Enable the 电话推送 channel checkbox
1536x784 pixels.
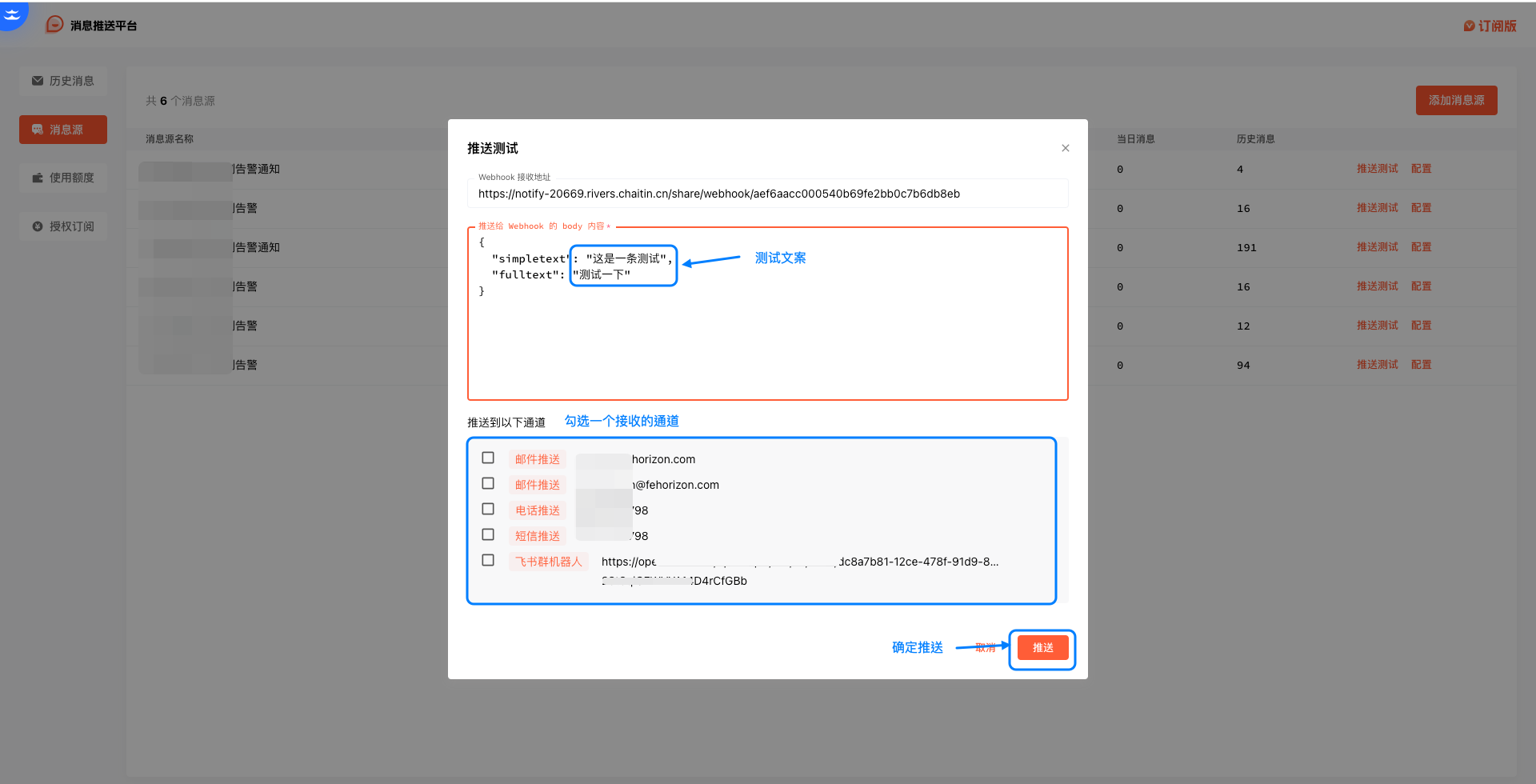coord(488,510)
